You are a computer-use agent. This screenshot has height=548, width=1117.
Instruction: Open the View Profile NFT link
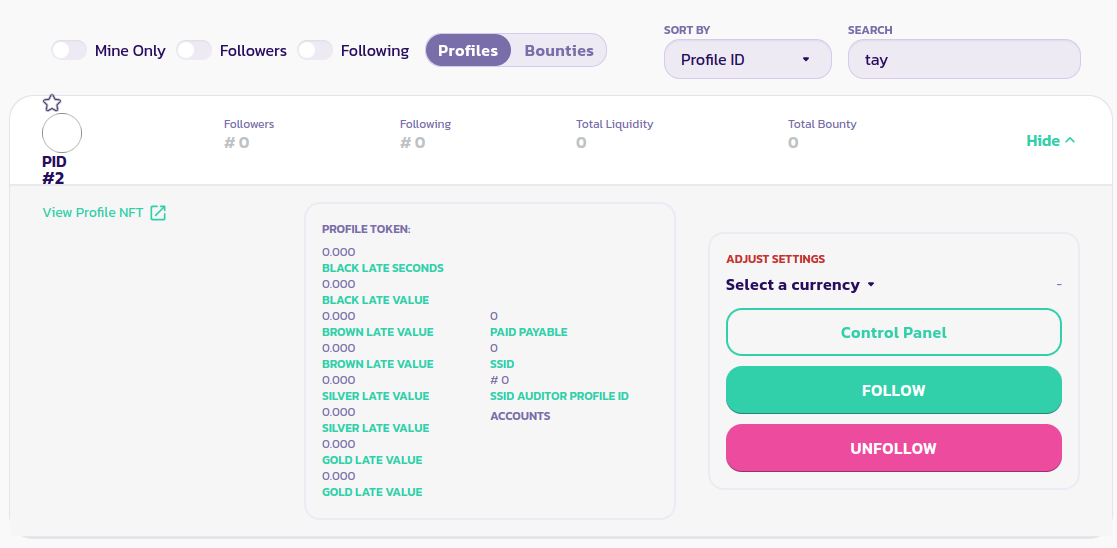tap(93, 212)
